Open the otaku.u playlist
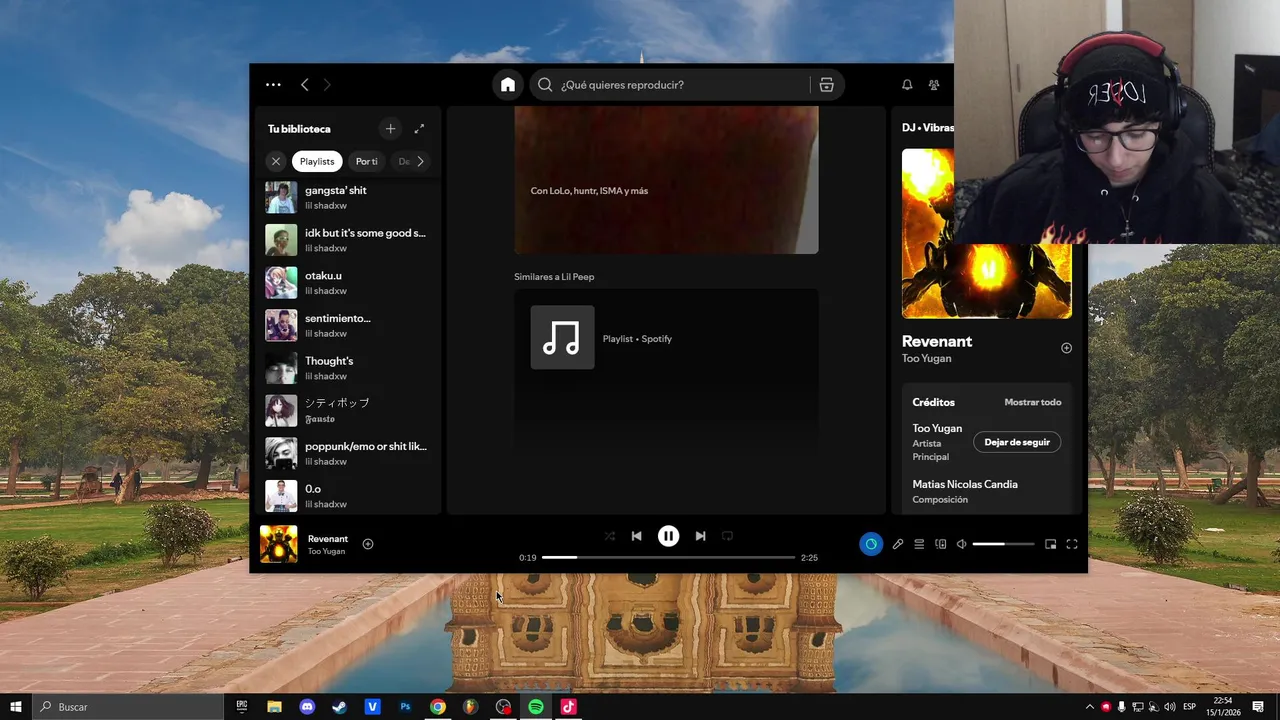The width and height of the screenshot is (1280, 720). pos(348,283)
